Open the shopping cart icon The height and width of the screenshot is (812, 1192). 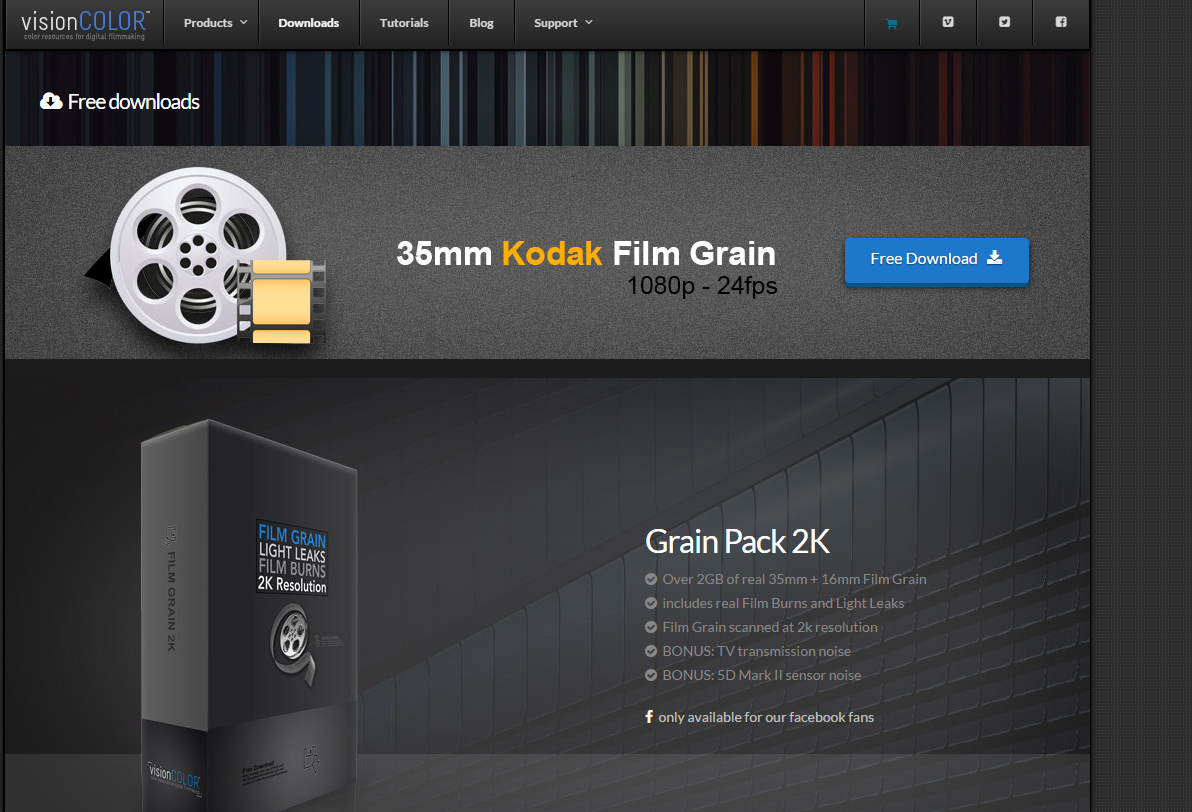(x=892, y=24)
